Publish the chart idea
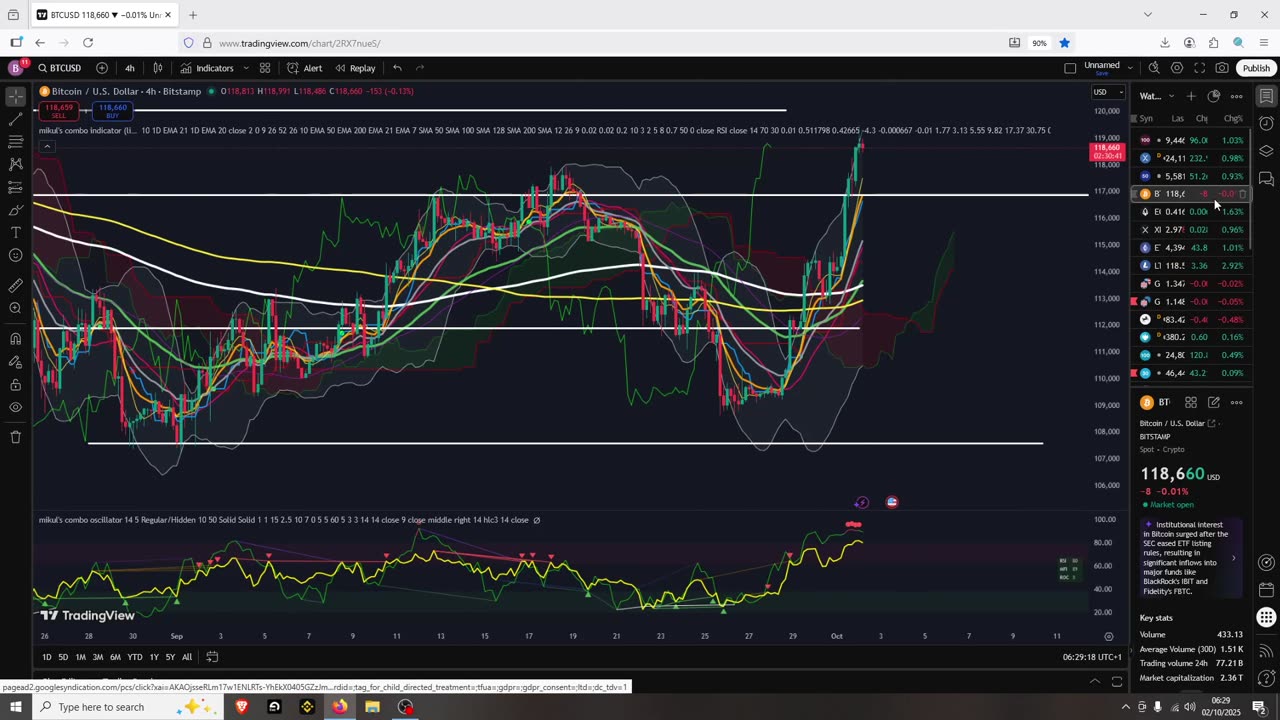 click(x=1256, y=68)
